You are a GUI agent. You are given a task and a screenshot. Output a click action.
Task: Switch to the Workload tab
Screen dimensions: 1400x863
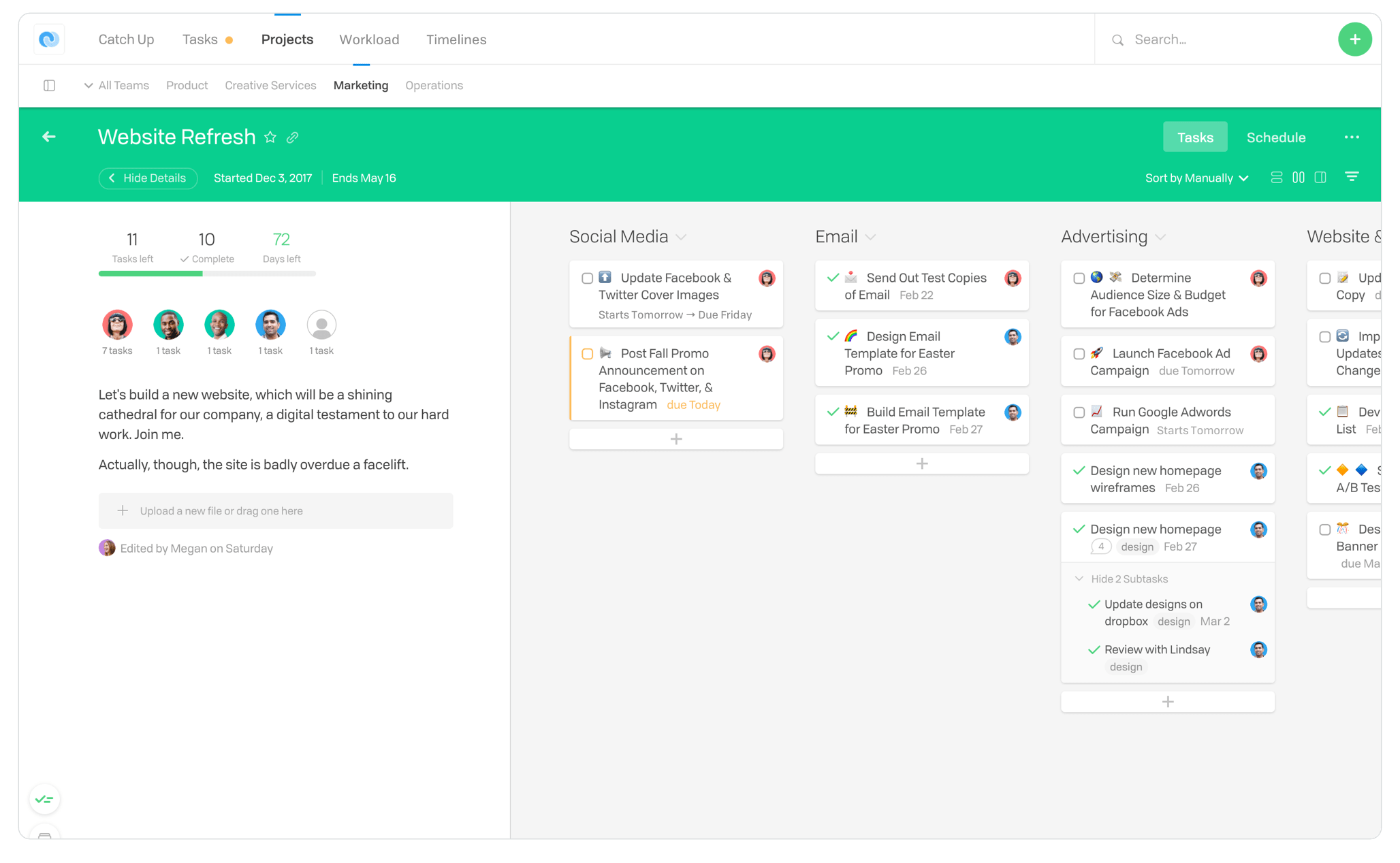point(369,40)
